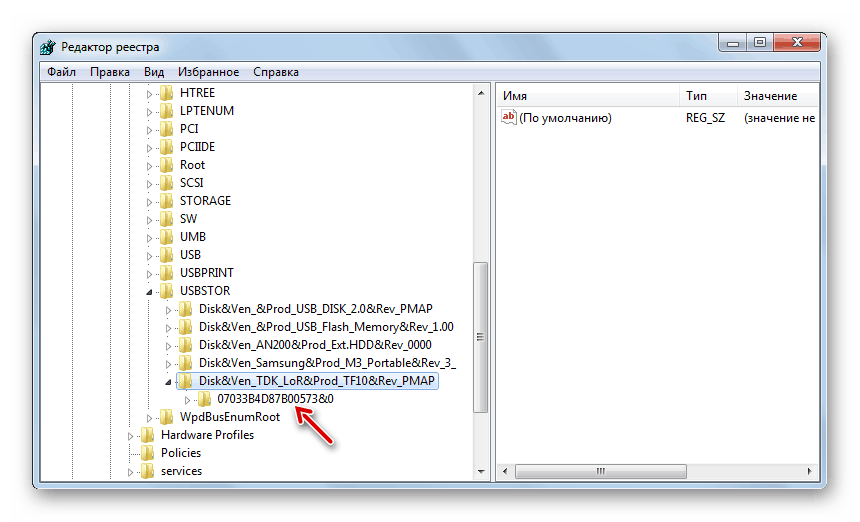Sort by the Тип column header
The height and width of the screenshot is (522, 860).
[708, 96]
